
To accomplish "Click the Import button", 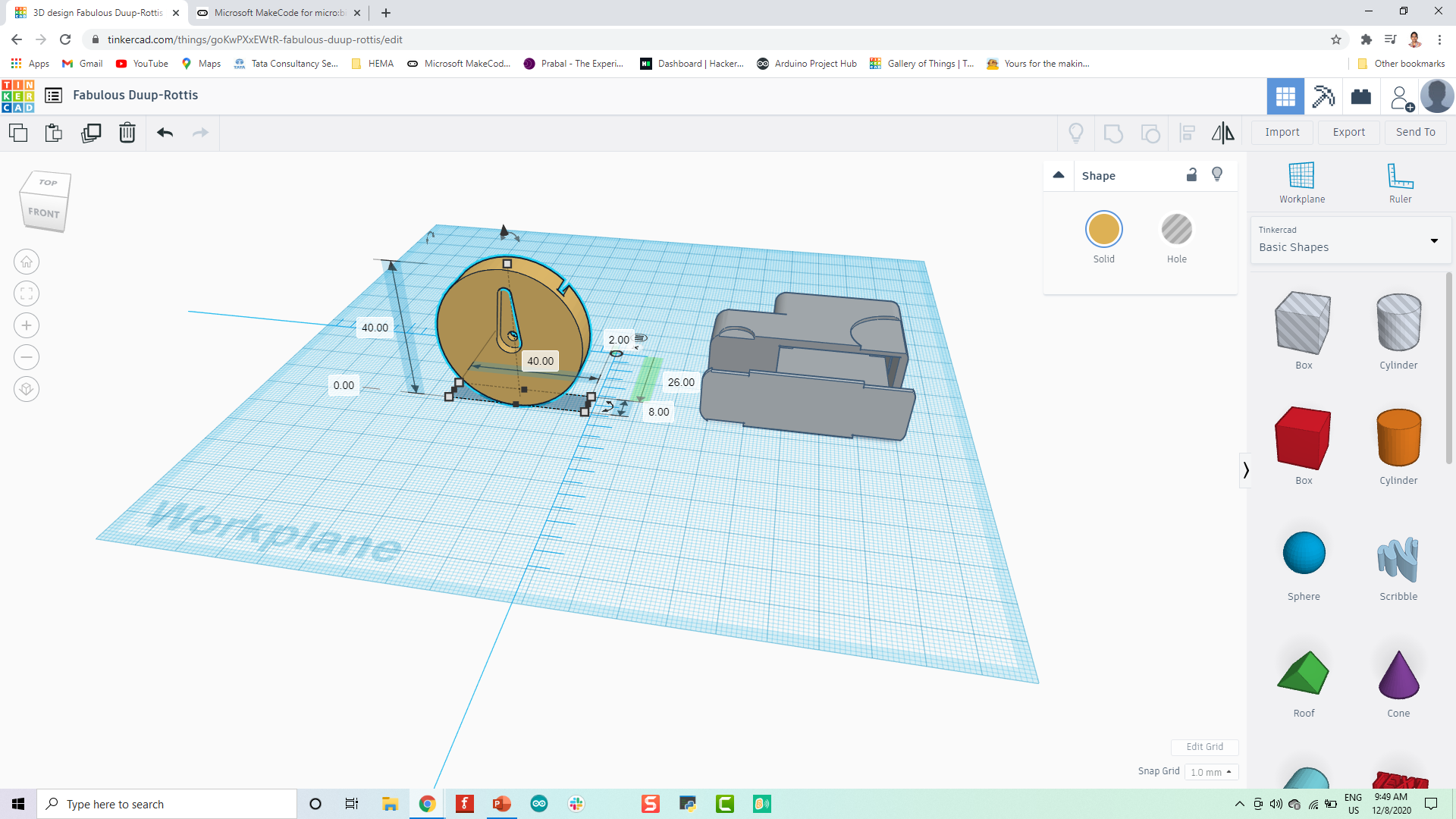I will pos(1282,131).
